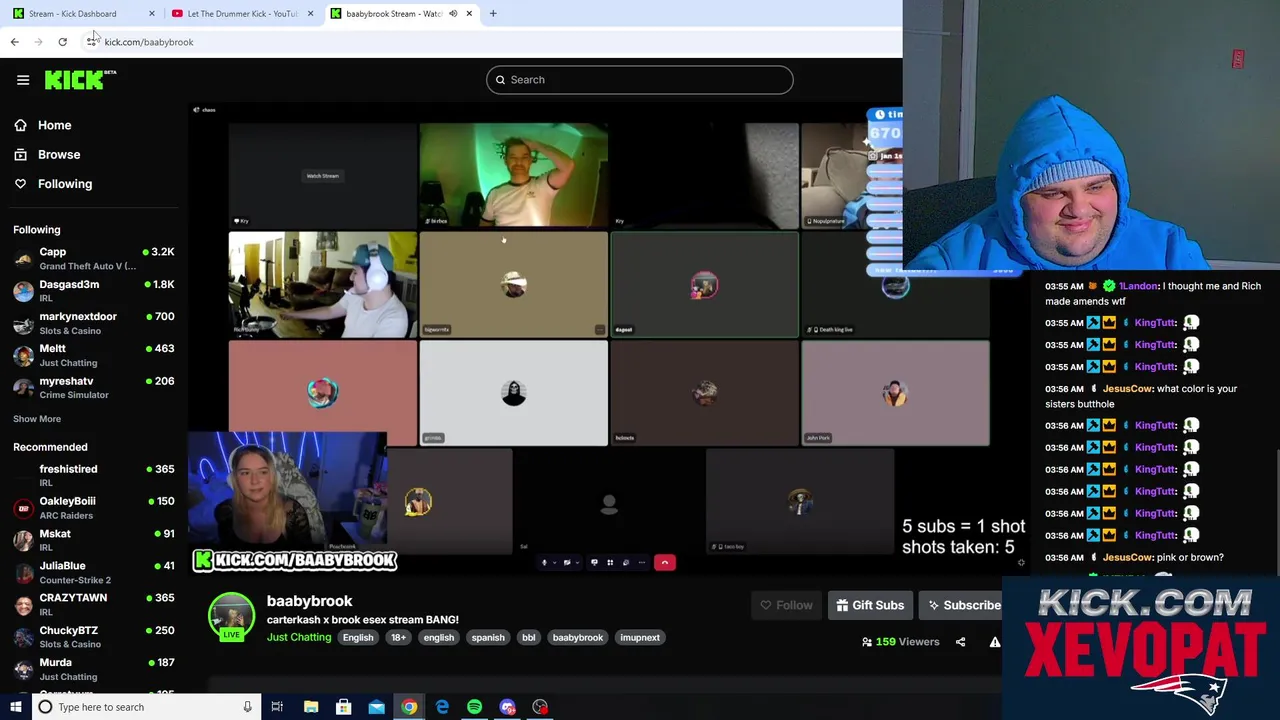Select the English language tag

tap(357, 638)
